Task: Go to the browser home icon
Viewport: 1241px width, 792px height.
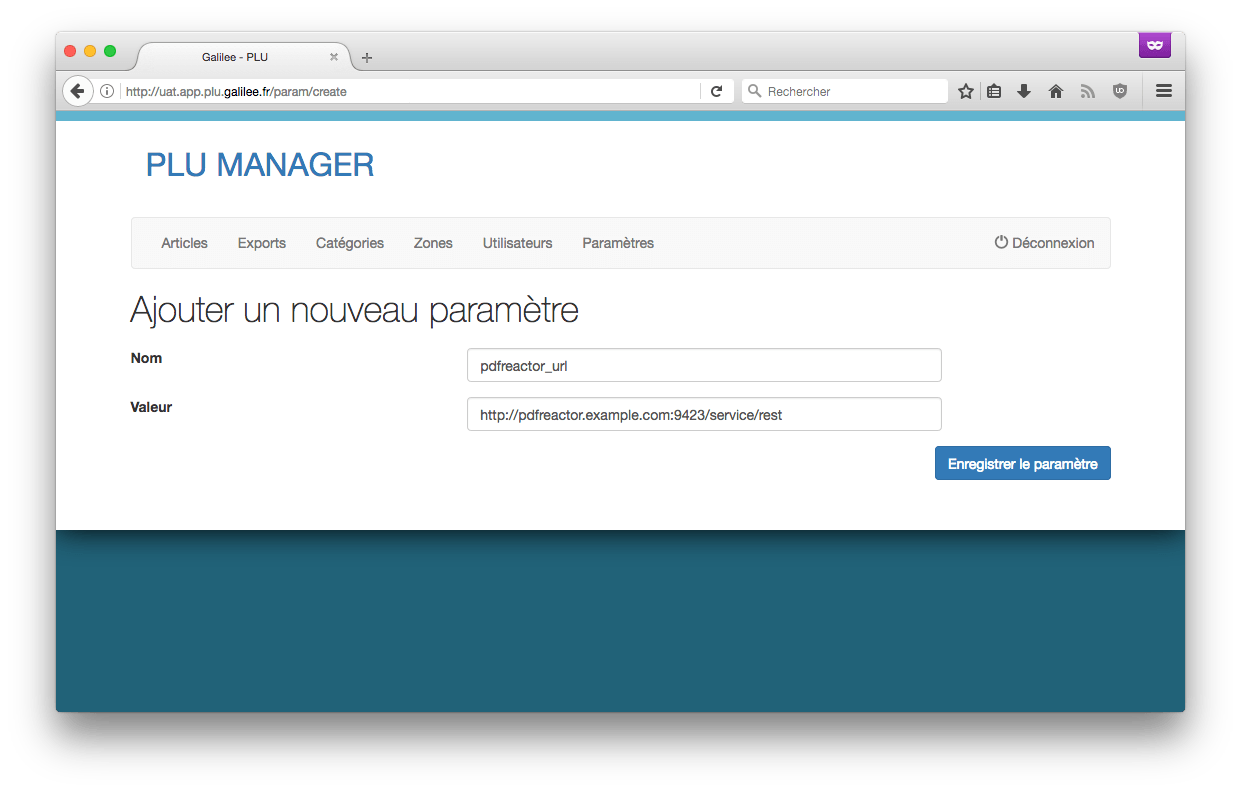Action: 1055,91
